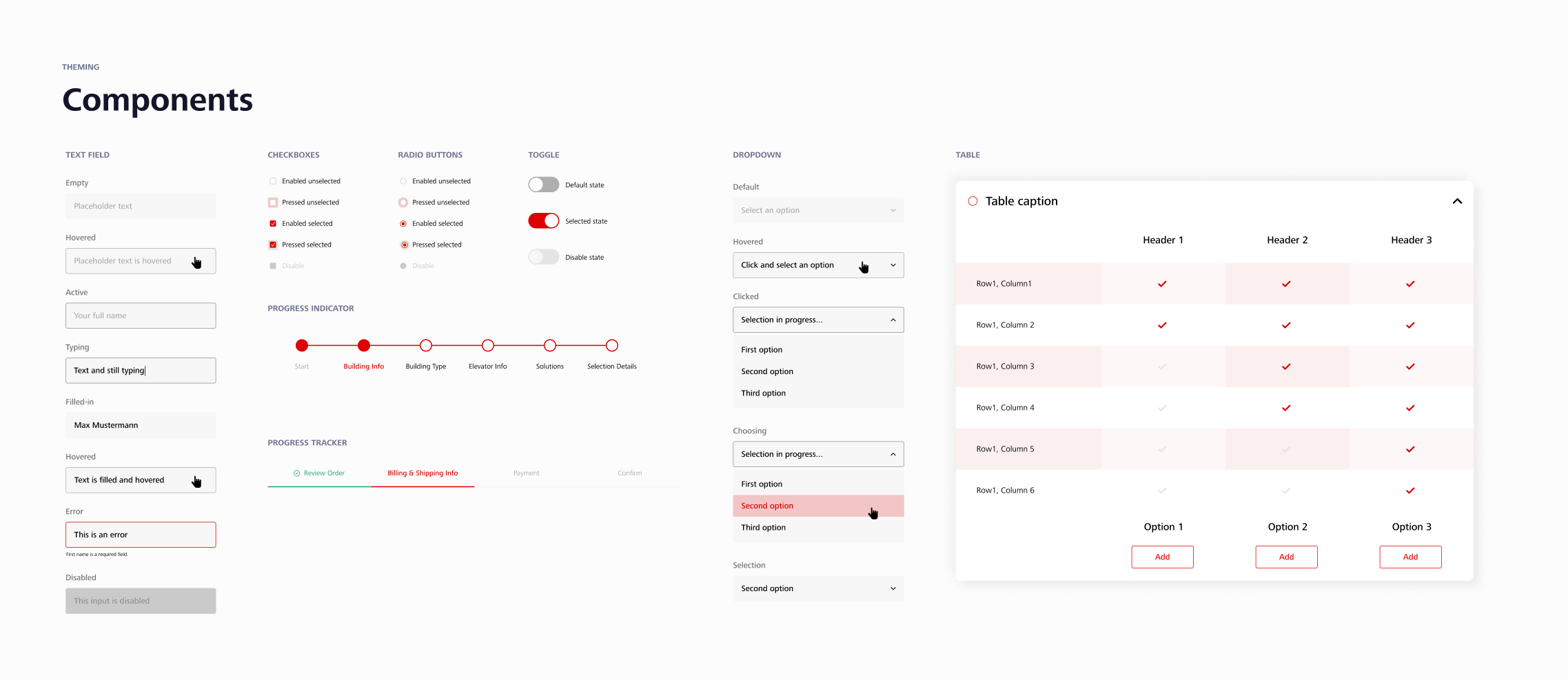
Task: Select the Payment tracker tab
Action: pos(526,473)
